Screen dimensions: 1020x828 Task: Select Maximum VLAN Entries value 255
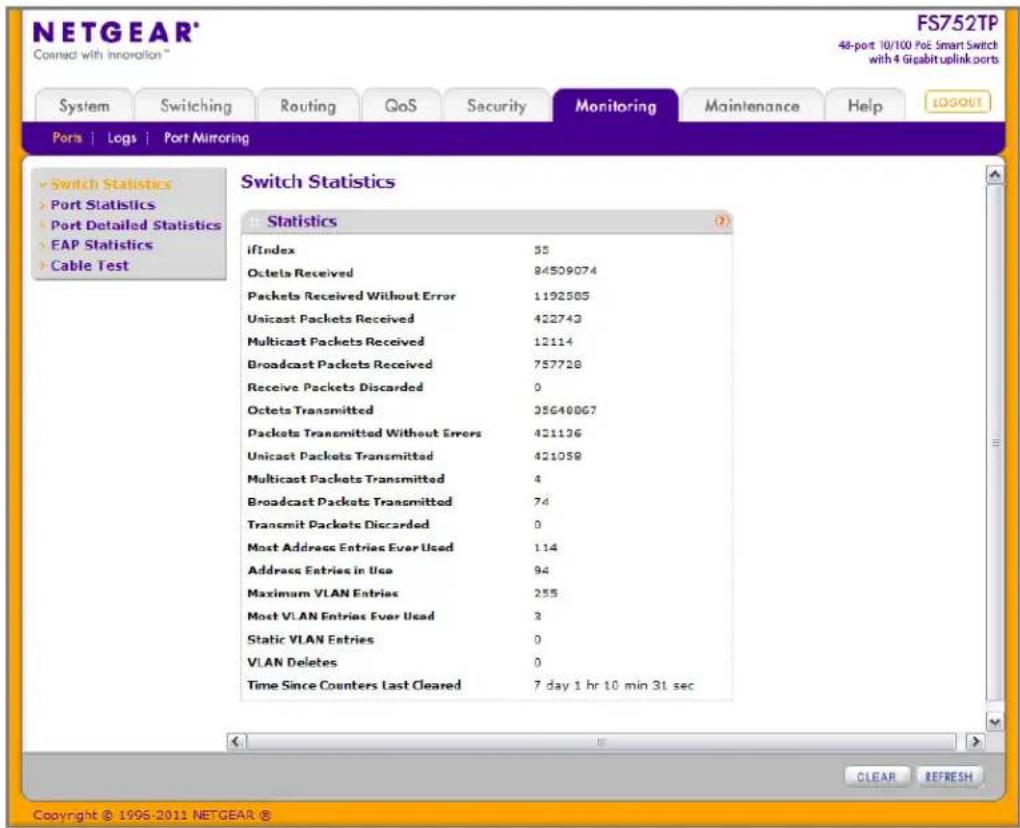pyautogui.click(x=545, y=593)
